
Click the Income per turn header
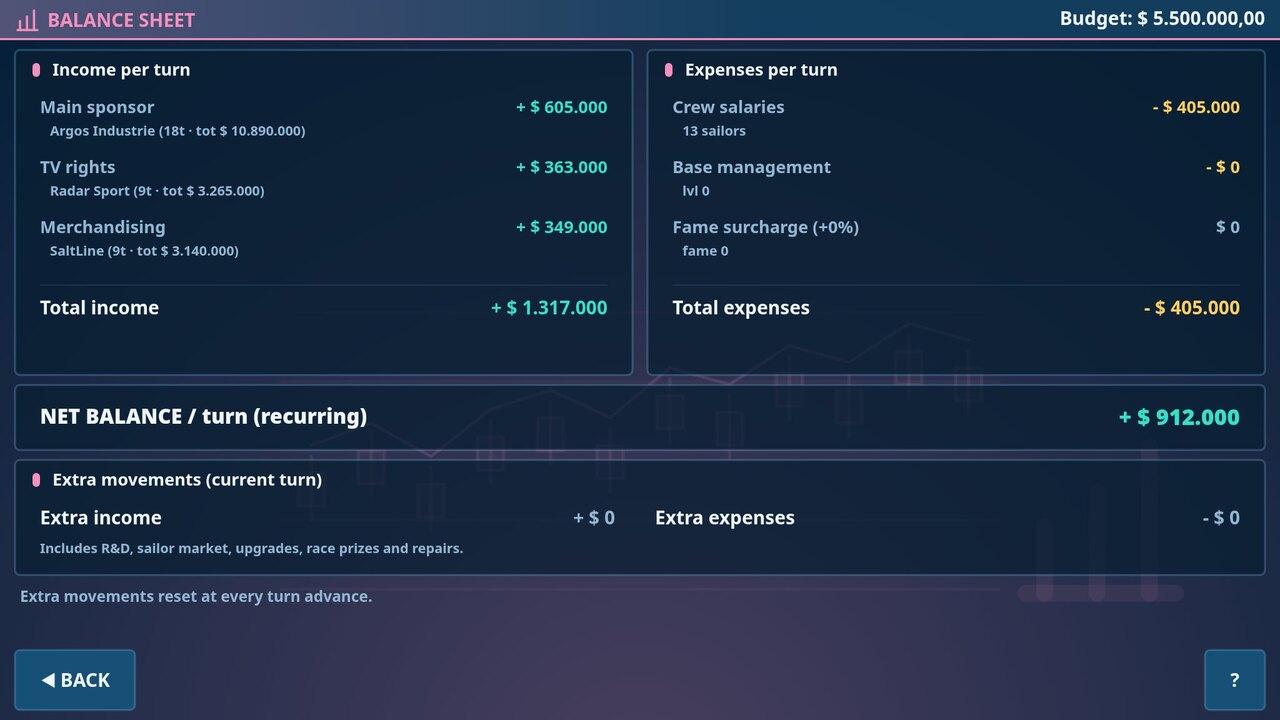click(x=121, y=70)
